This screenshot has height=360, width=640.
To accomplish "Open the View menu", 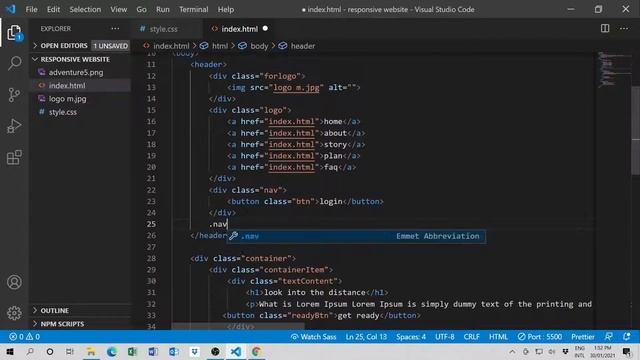I will click(118, 9).
